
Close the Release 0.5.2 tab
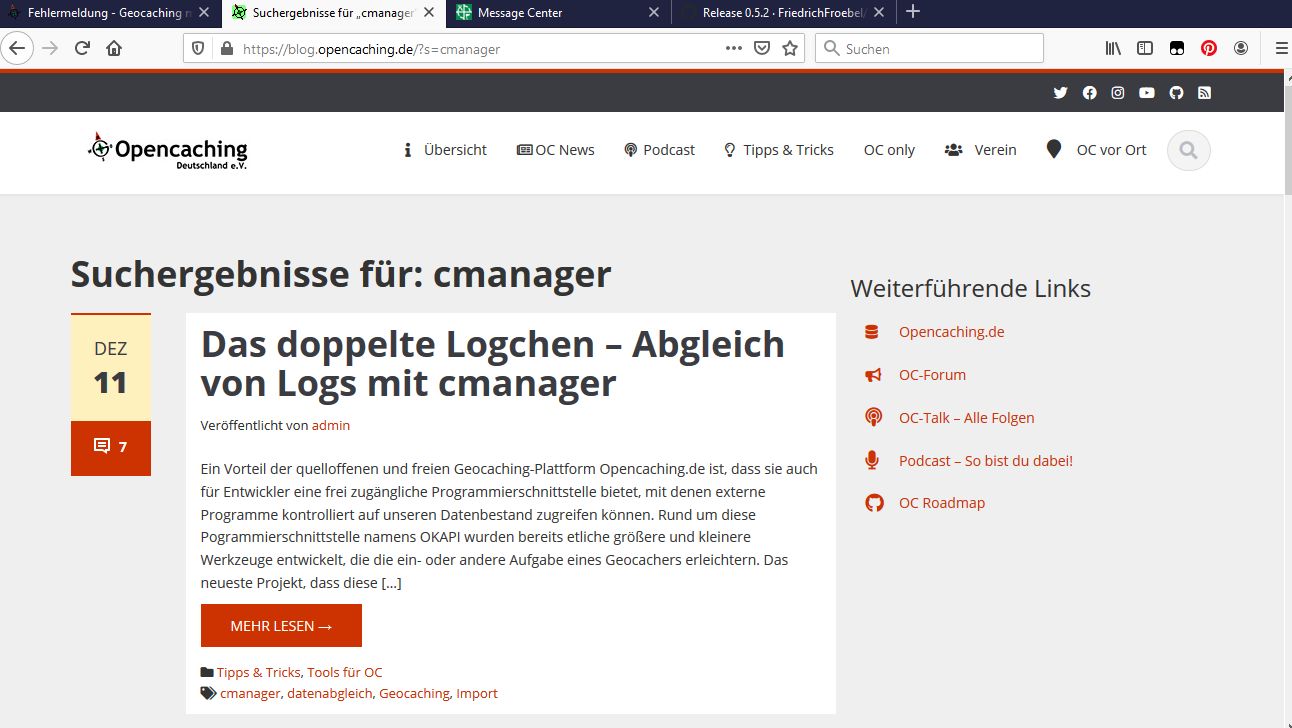(879, 13)
